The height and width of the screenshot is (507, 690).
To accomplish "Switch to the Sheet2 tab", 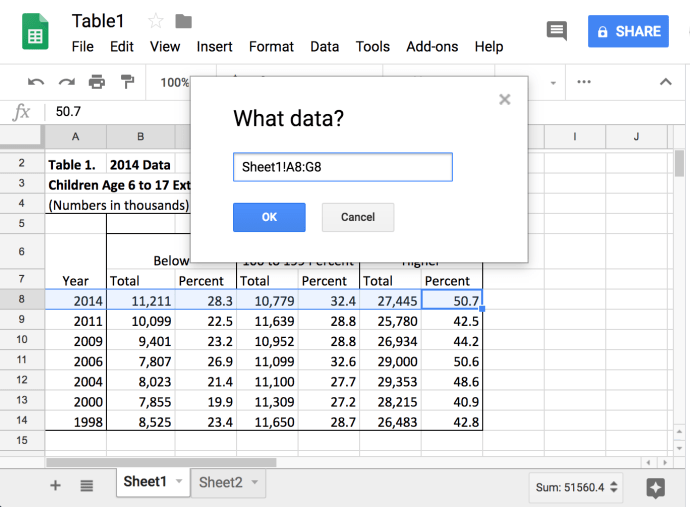I will pos(220,482).
